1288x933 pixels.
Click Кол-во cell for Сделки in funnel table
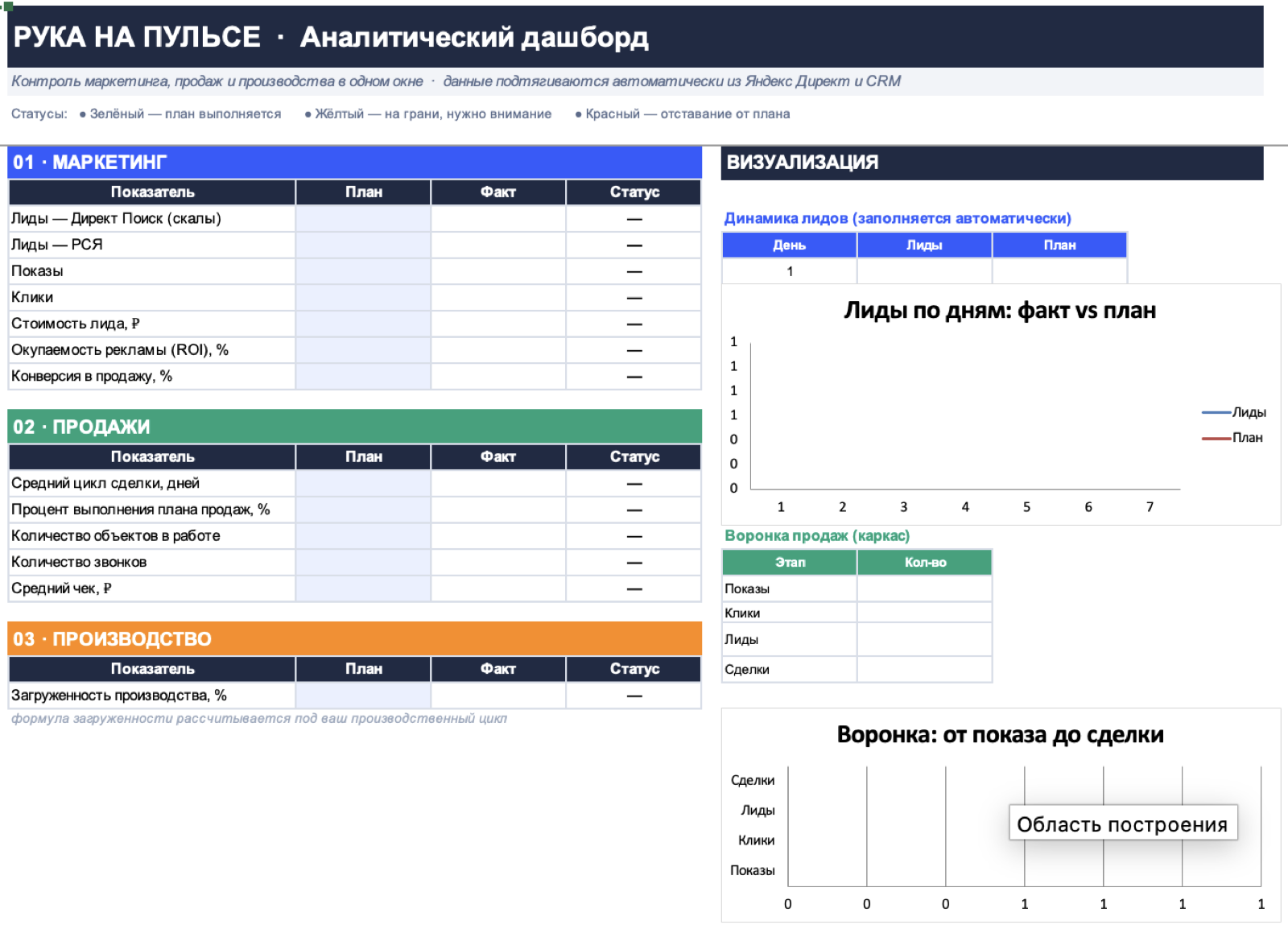click(x=924, y=670)
